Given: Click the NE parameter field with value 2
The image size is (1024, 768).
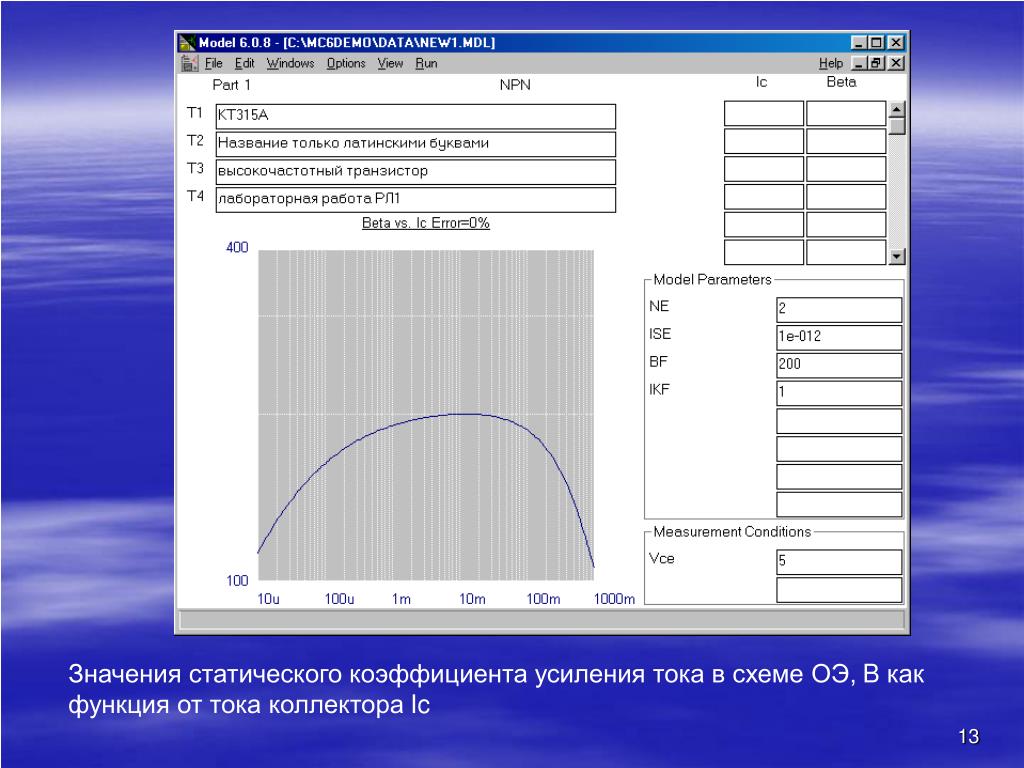Looking at the screenshot, I should (839, 310).
